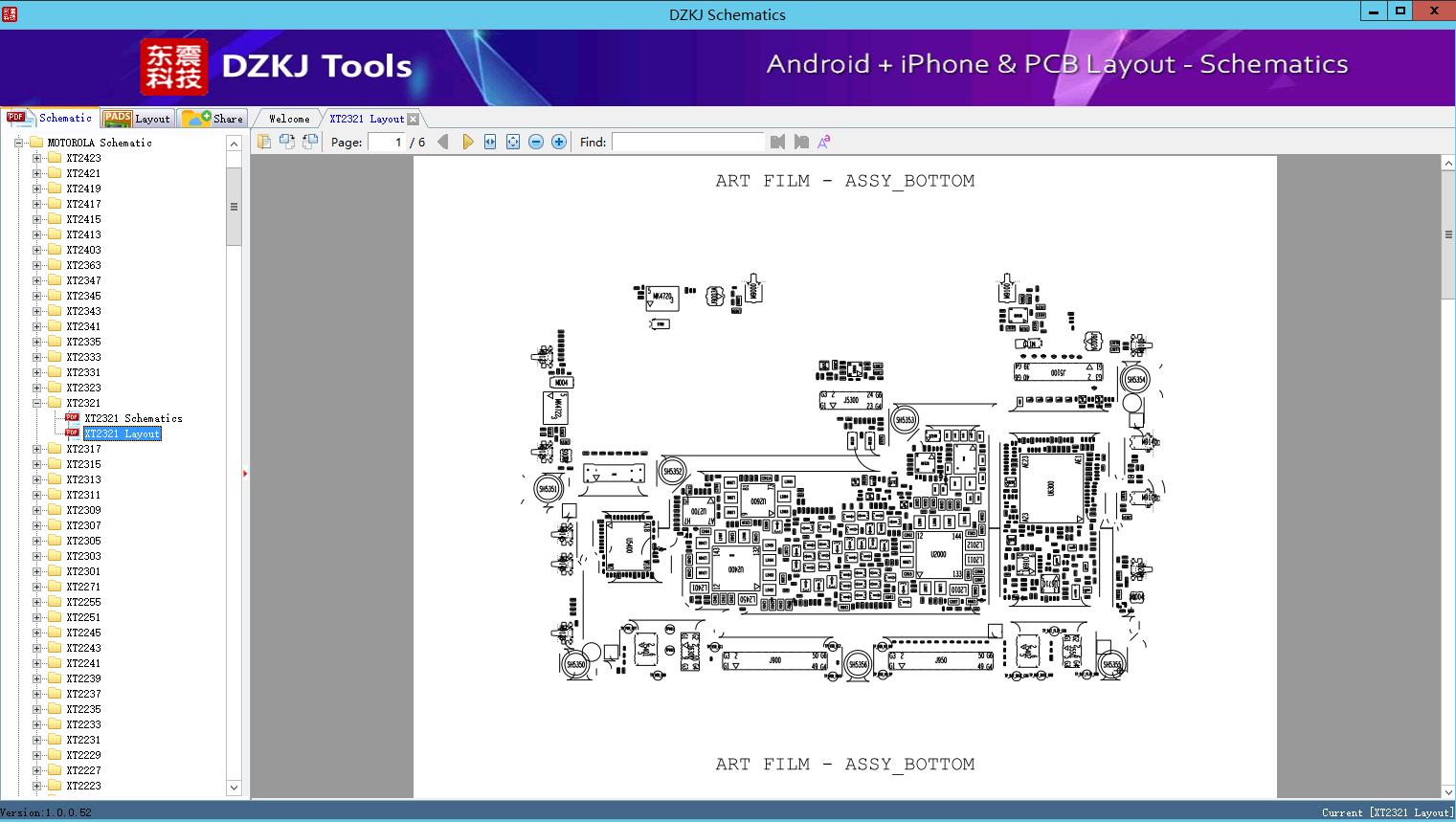Zoom out with the minus icon
The image size is (1456, 822).
click(x=536, y=142)
